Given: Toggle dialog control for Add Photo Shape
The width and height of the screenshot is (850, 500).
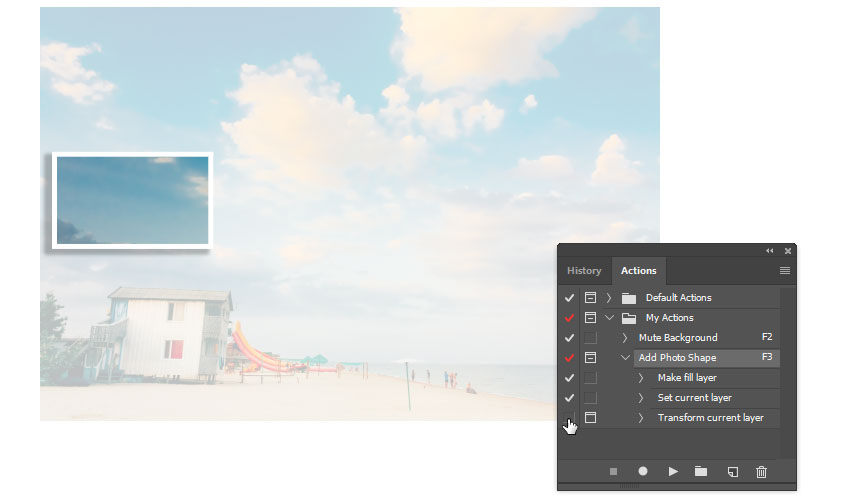Looking at the screenshot, I should [590, 358].
